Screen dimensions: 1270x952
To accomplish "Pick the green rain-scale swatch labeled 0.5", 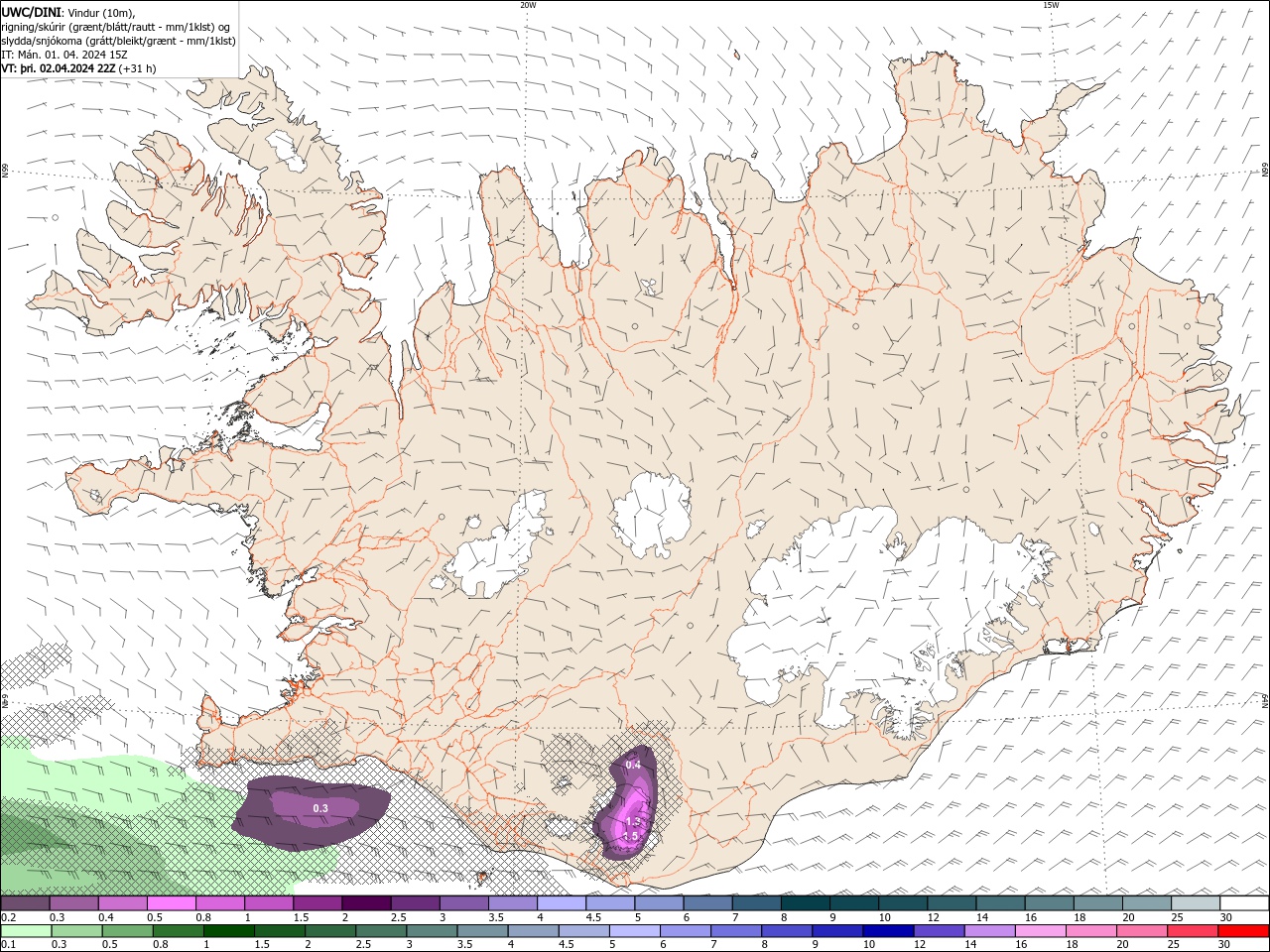I will (x=127, y=931).
